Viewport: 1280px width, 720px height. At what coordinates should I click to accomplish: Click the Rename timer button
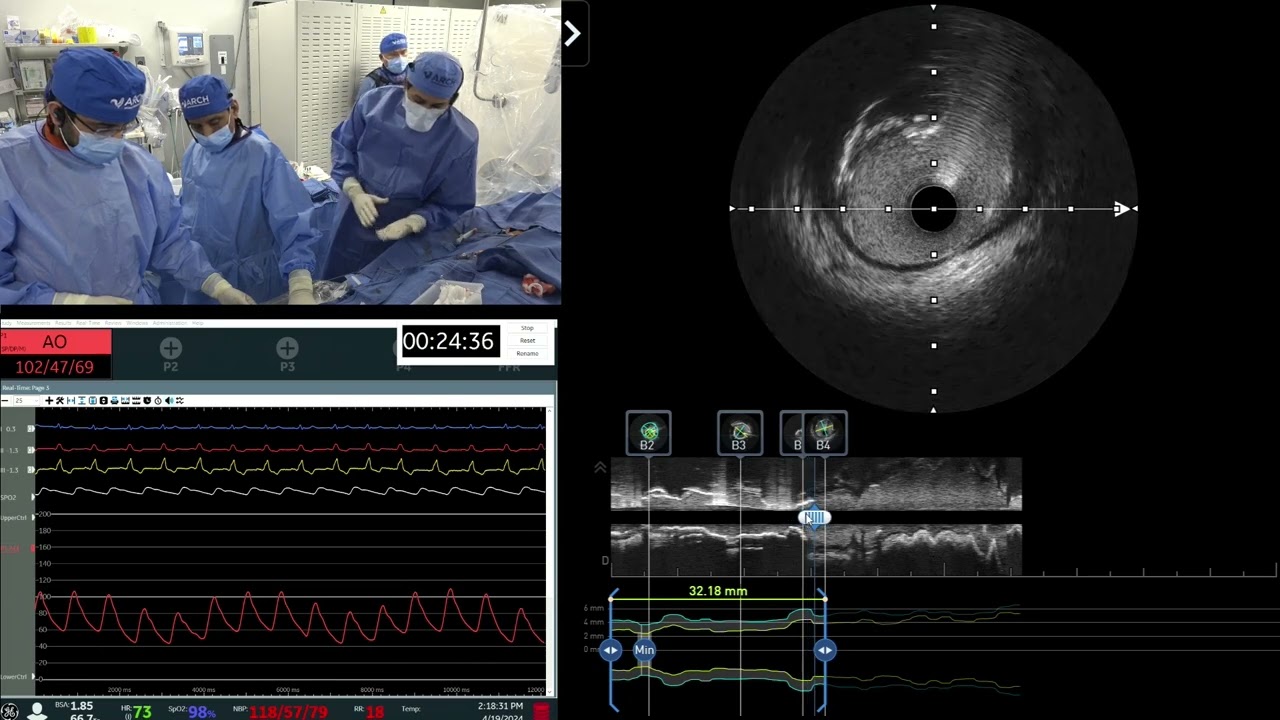click(x=527, y=354)
